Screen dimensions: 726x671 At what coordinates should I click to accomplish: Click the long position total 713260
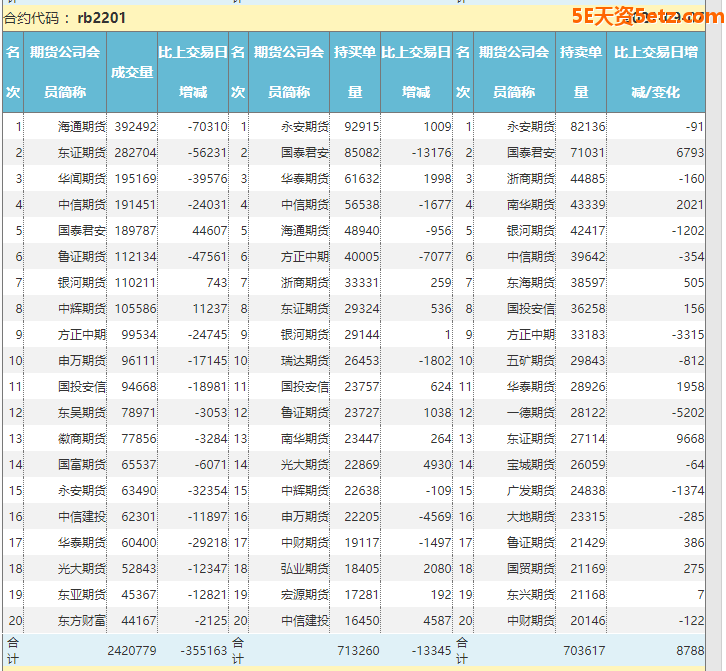point(356,651)
